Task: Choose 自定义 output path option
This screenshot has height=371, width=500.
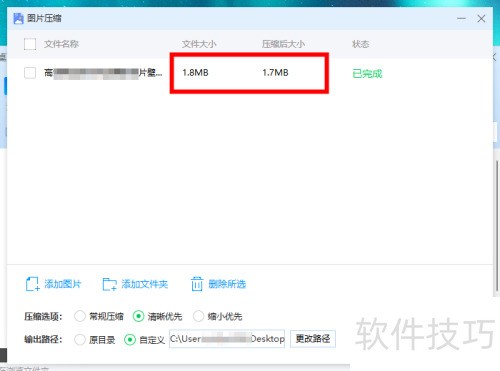Action: (130, 340)
